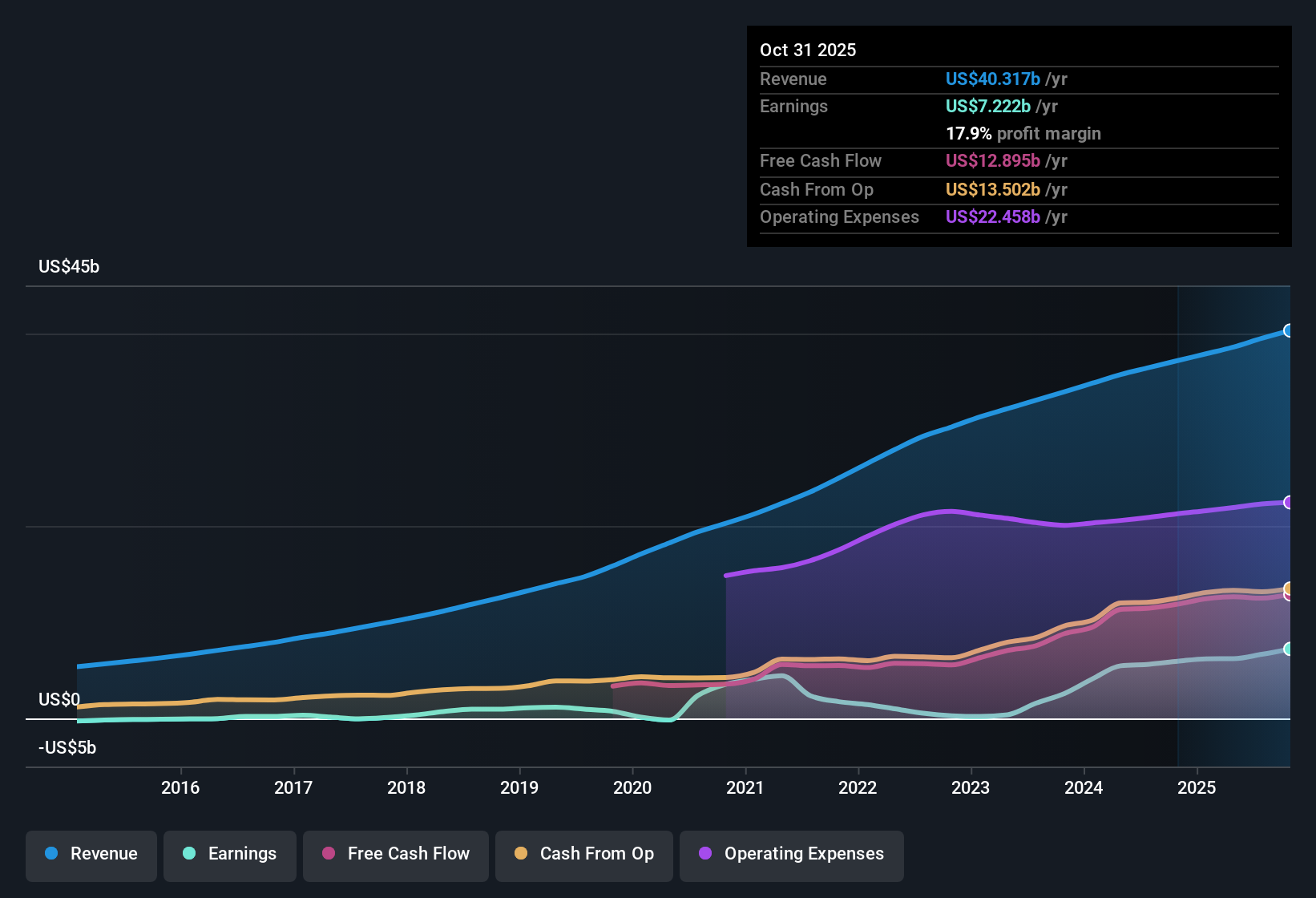
Task: Expand the Cash From Op legend entry
Action: click(x=583, y=856)
